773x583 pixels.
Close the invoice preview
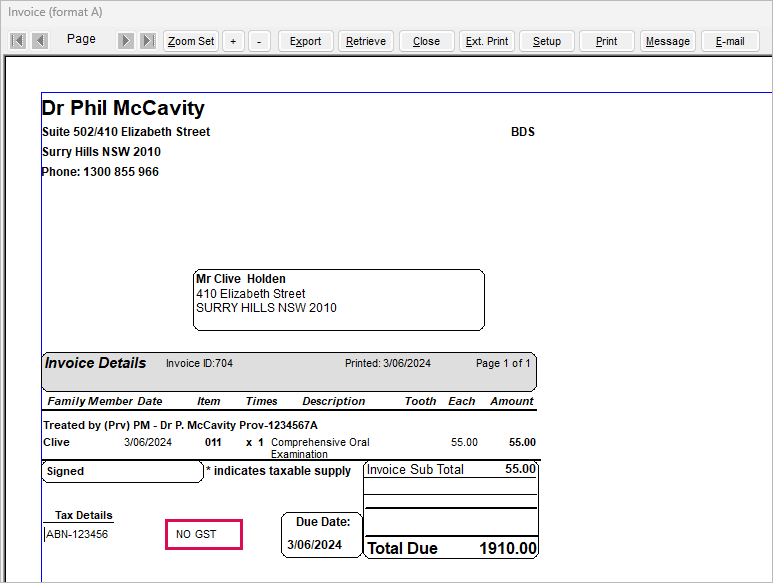(426, 41)
